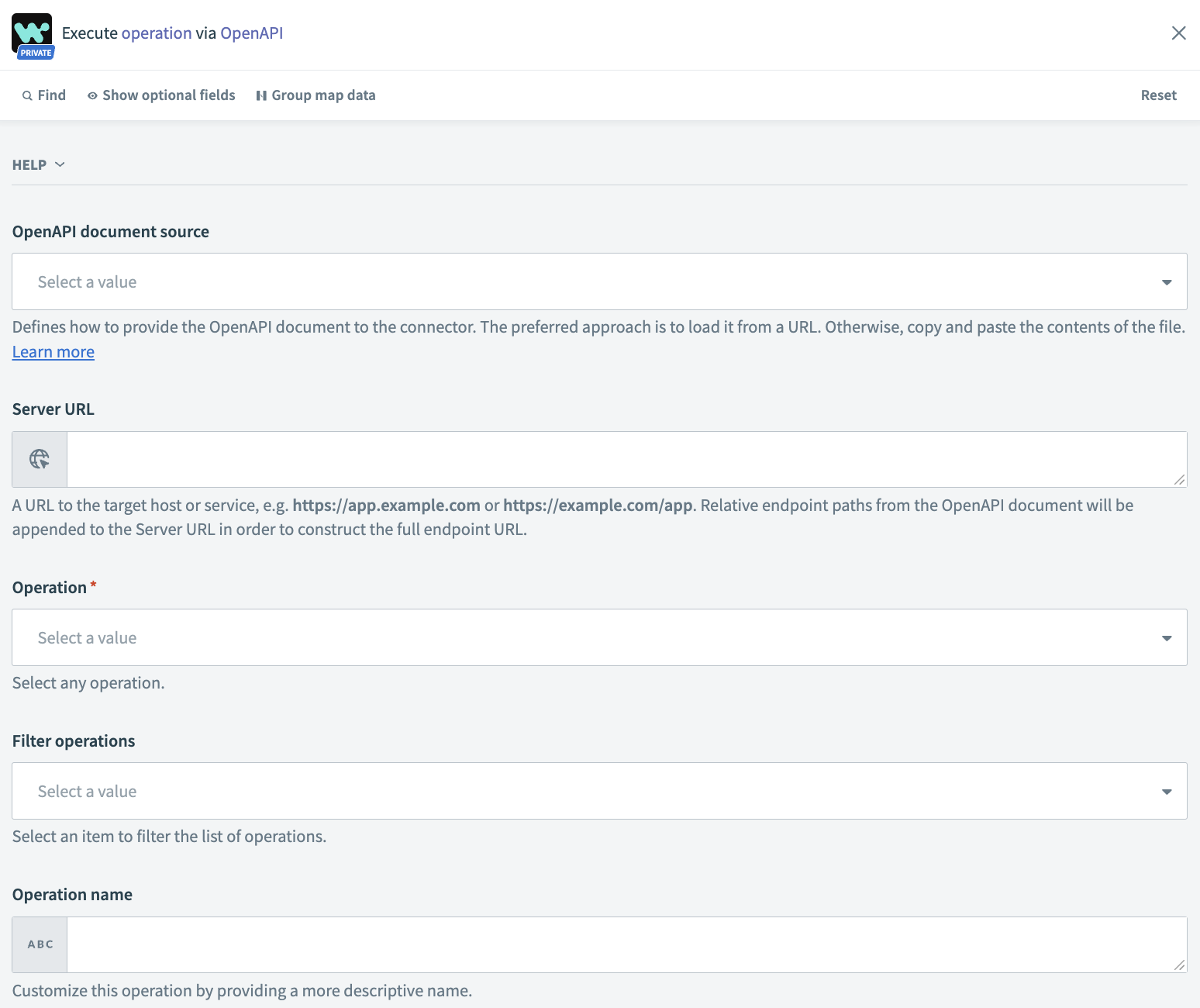Click the Find magnifier icon
The height and width of the screenshot is (1008, 1200).
coord(27,95)
